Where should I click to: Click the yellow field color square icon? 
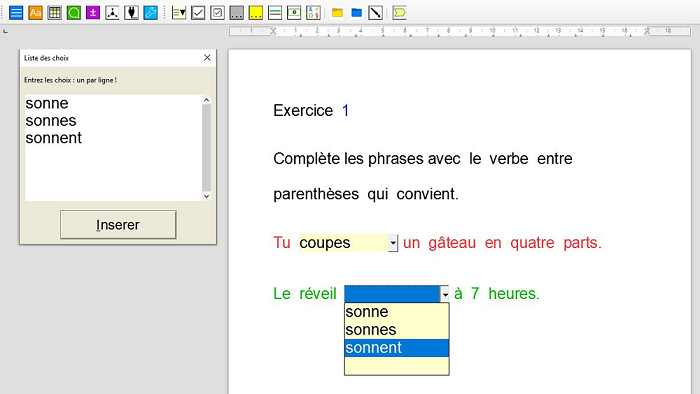[x=256, y=12]
